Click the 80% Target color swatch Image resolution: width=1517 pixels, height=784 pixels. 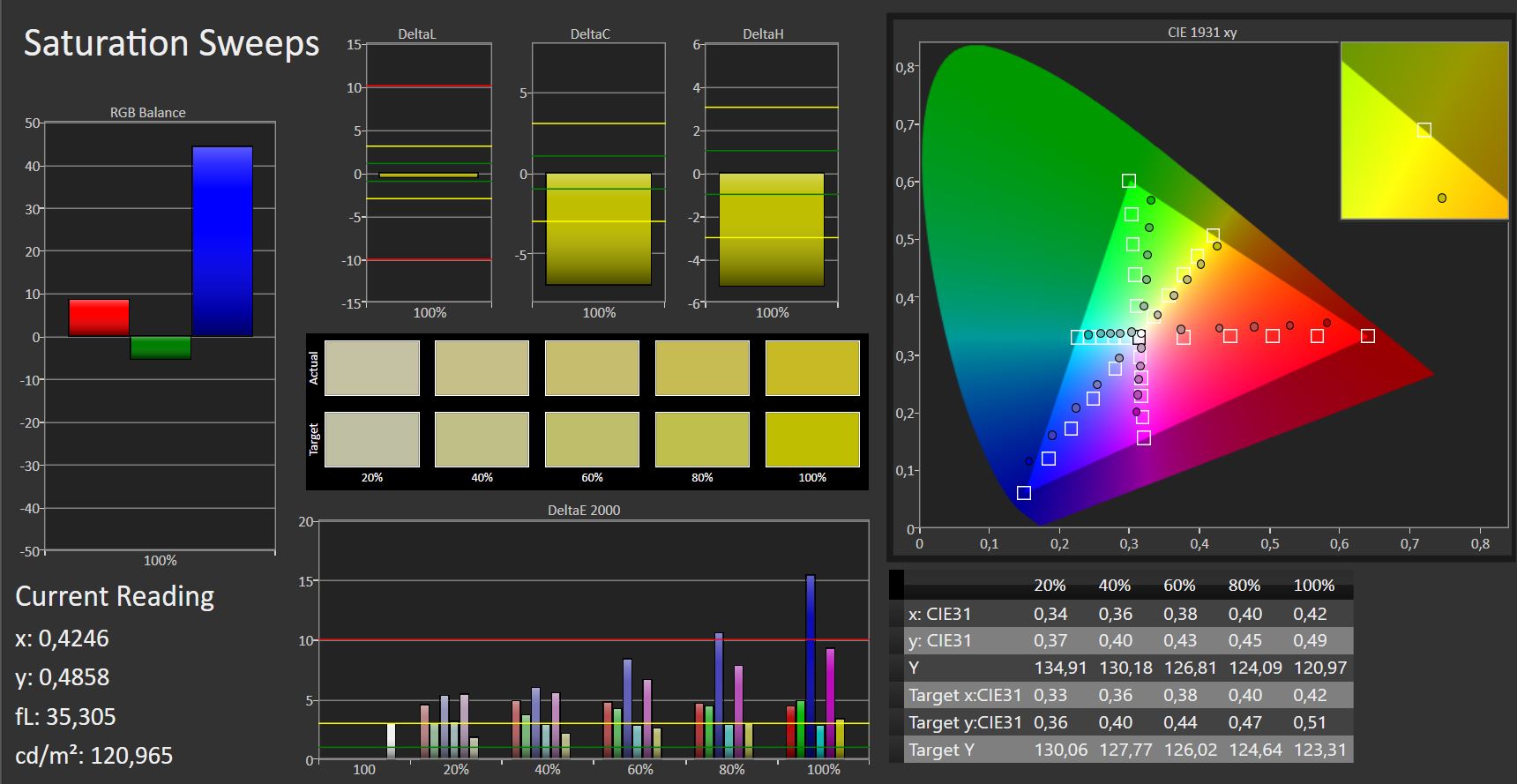(x=702, y=439)
